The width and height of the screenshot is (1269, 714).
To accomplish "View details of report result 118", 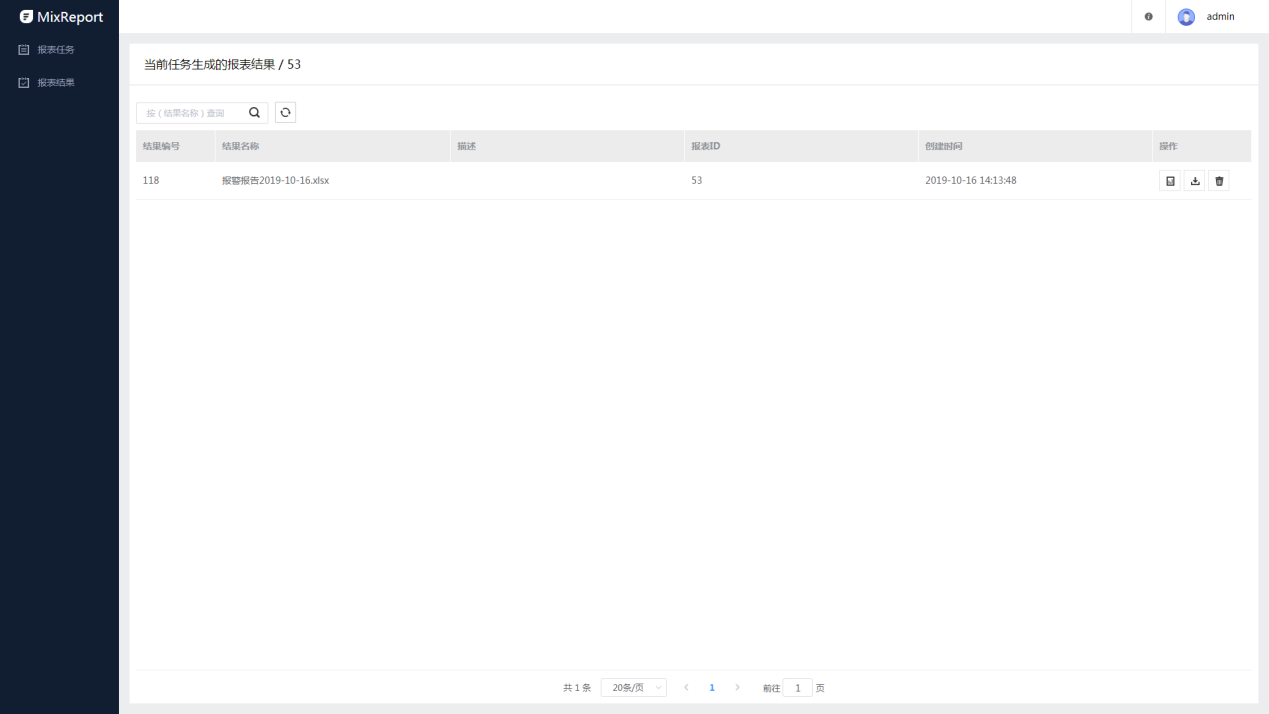I will click(1169, 181).
